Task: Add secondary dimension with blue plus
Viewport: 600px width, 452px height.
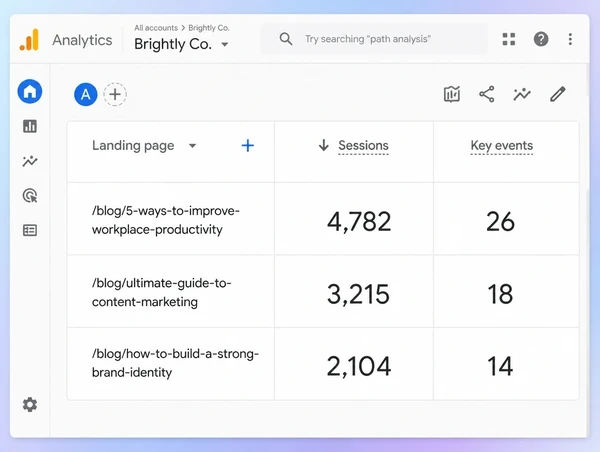Action: pyautogui.click(x=248, y=145)
